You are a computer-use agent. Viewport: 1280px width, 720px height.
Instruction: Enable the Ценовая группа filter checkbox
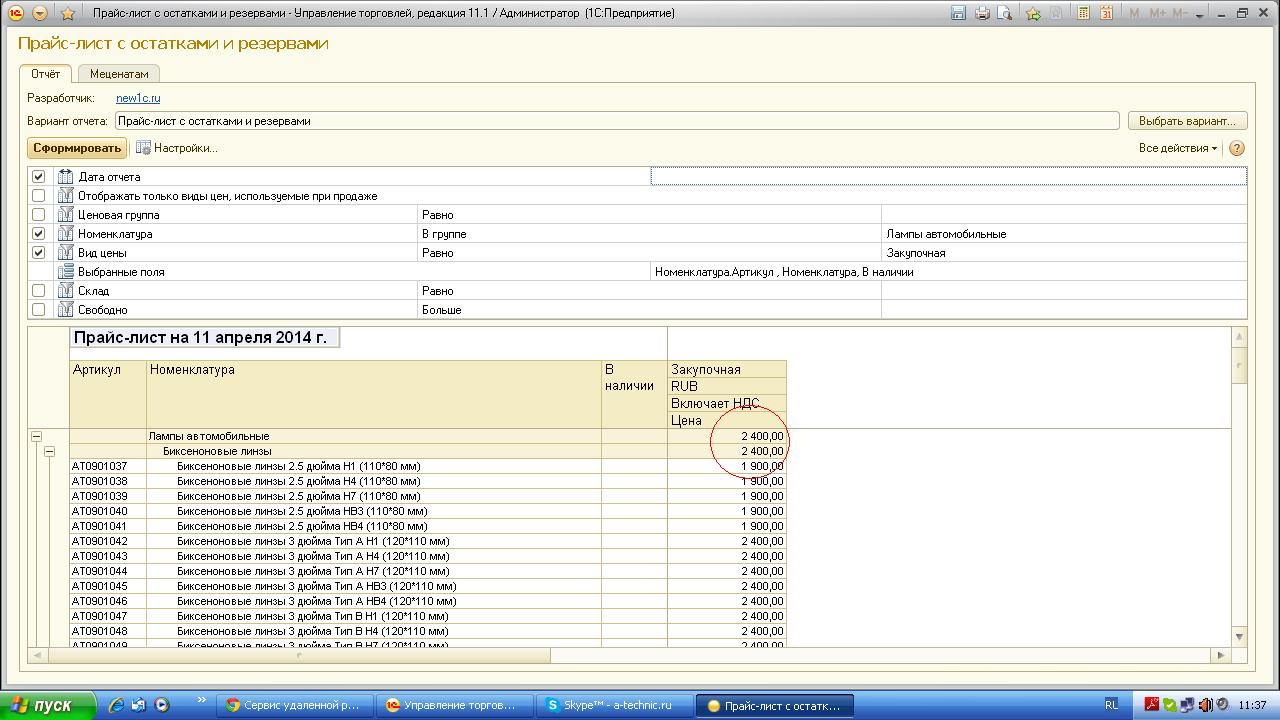tap(38, 215)
